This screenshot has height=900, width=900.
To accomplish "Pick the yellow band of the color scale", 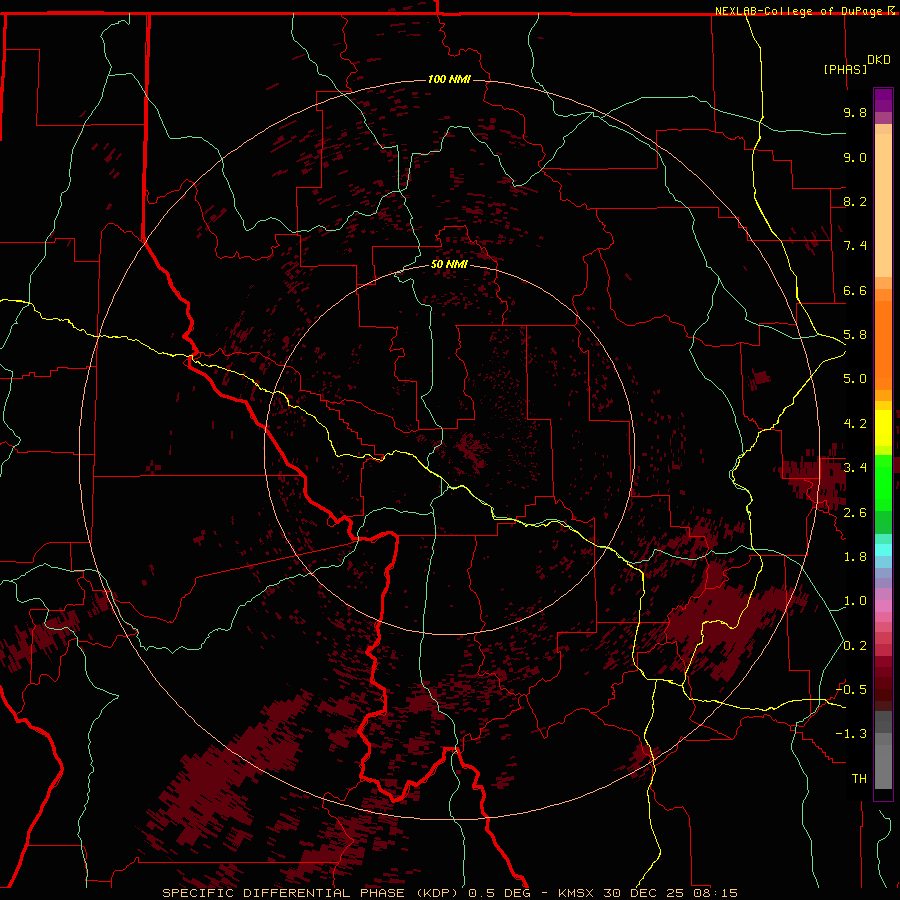I will (883, 428).
